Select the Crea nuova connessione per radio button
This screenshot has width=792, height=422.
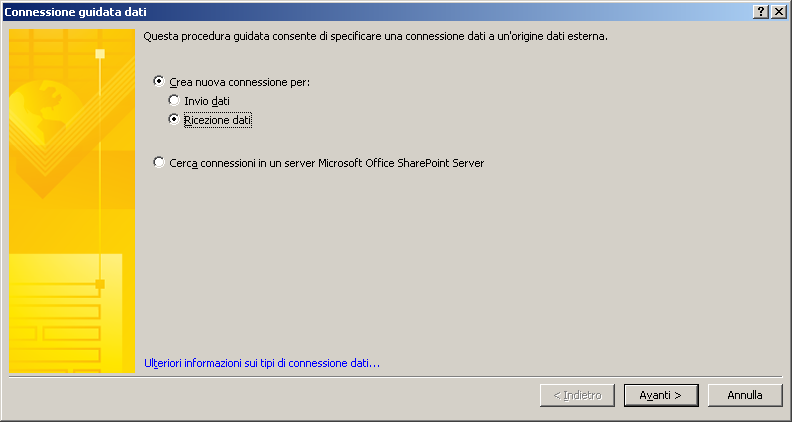159,81
